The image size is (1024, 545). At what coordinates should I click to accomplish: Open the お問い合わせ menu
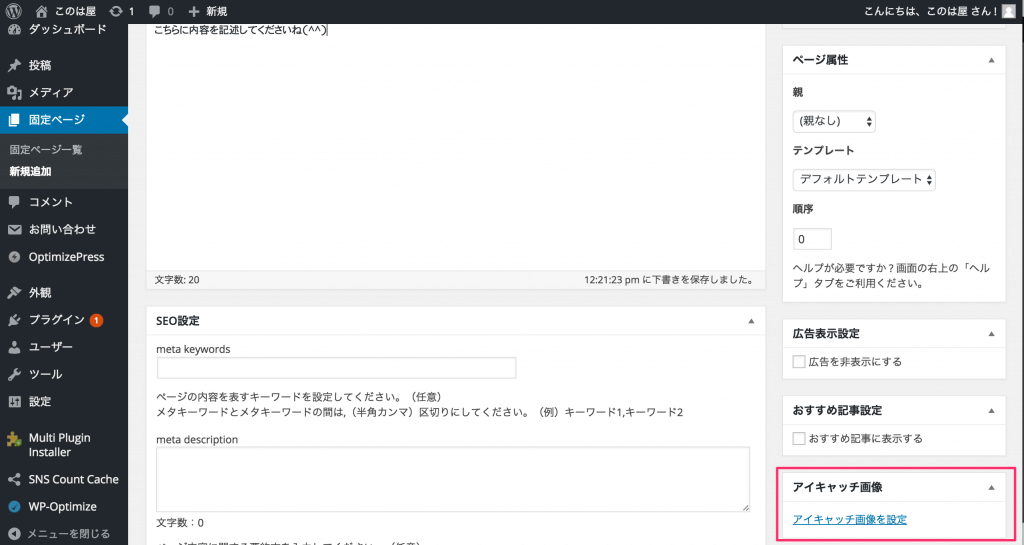tap(64, 230)
